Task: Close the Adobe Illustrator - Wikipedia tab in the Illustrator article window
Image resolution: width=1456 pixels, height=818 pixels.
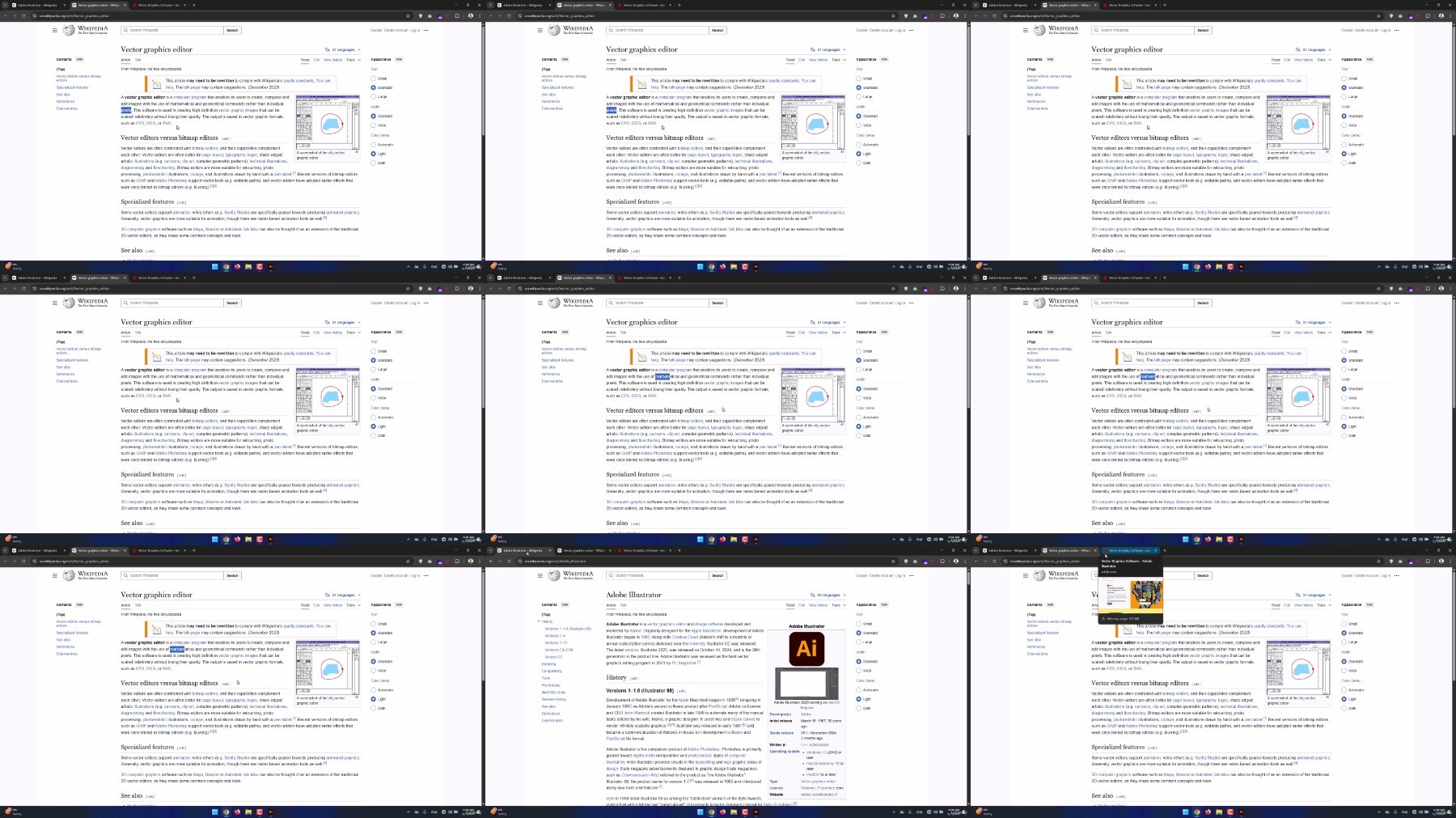Action: 549,550
